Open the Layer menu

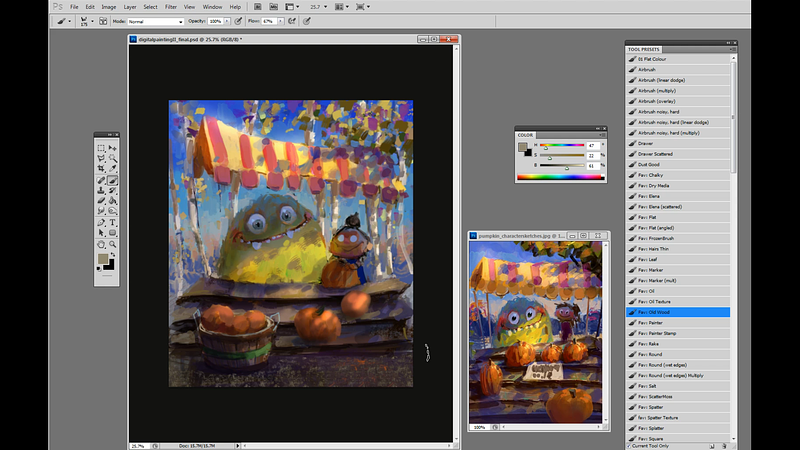coord(129,6)
